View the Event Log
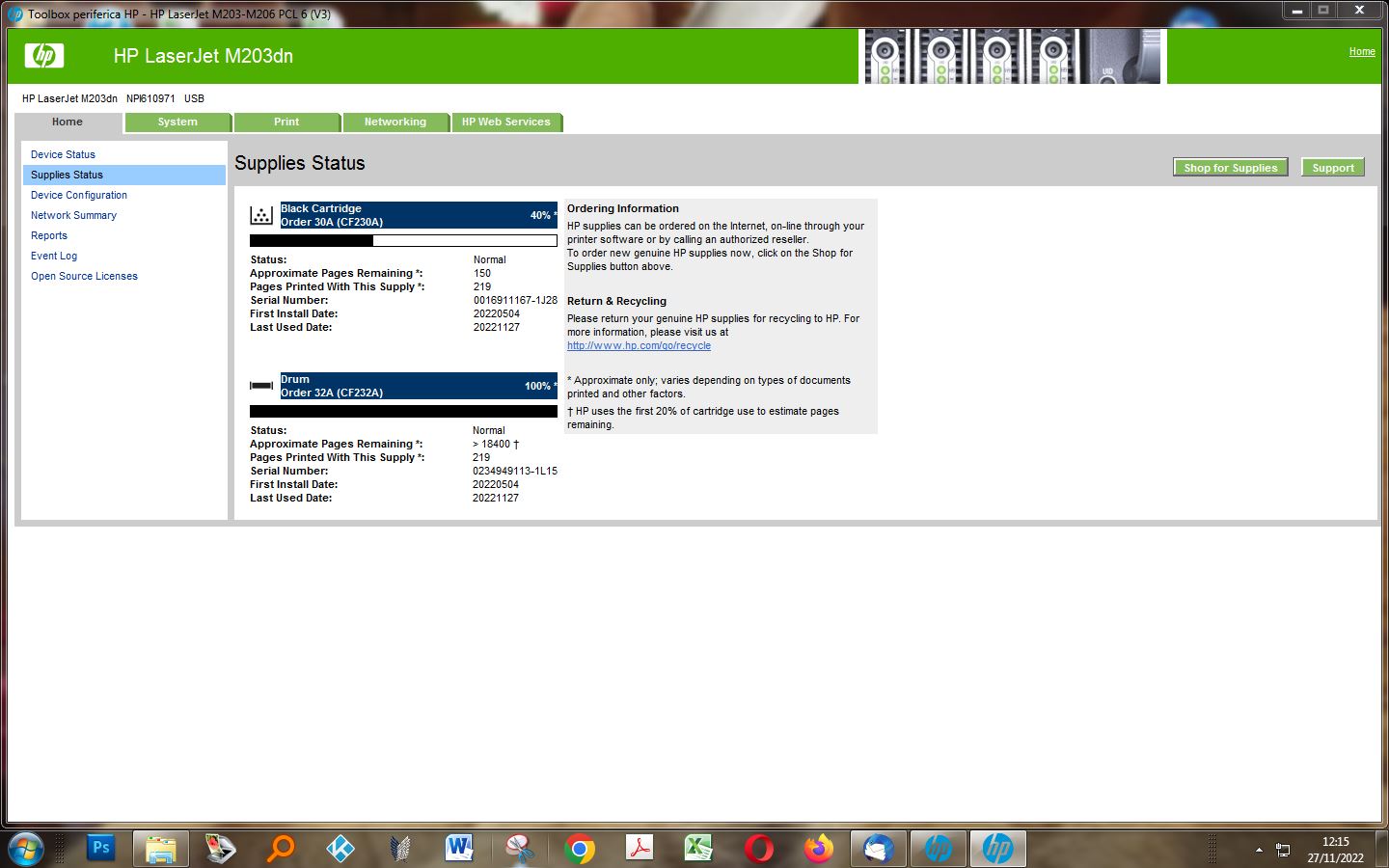The width and height of the screenshot is (1389, 868). 54,256
